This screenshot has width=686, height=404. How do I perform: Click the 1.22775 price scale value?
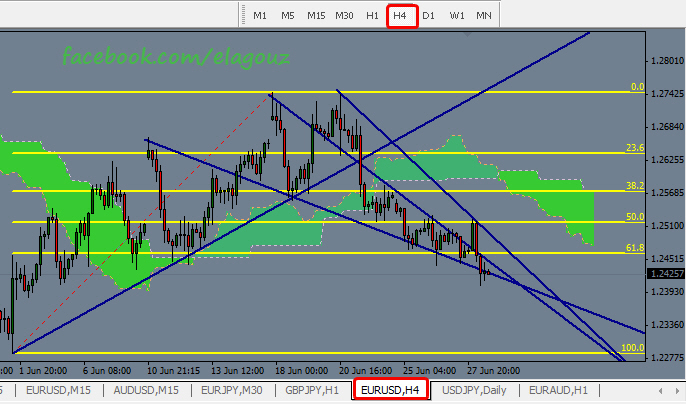[667, 358]
